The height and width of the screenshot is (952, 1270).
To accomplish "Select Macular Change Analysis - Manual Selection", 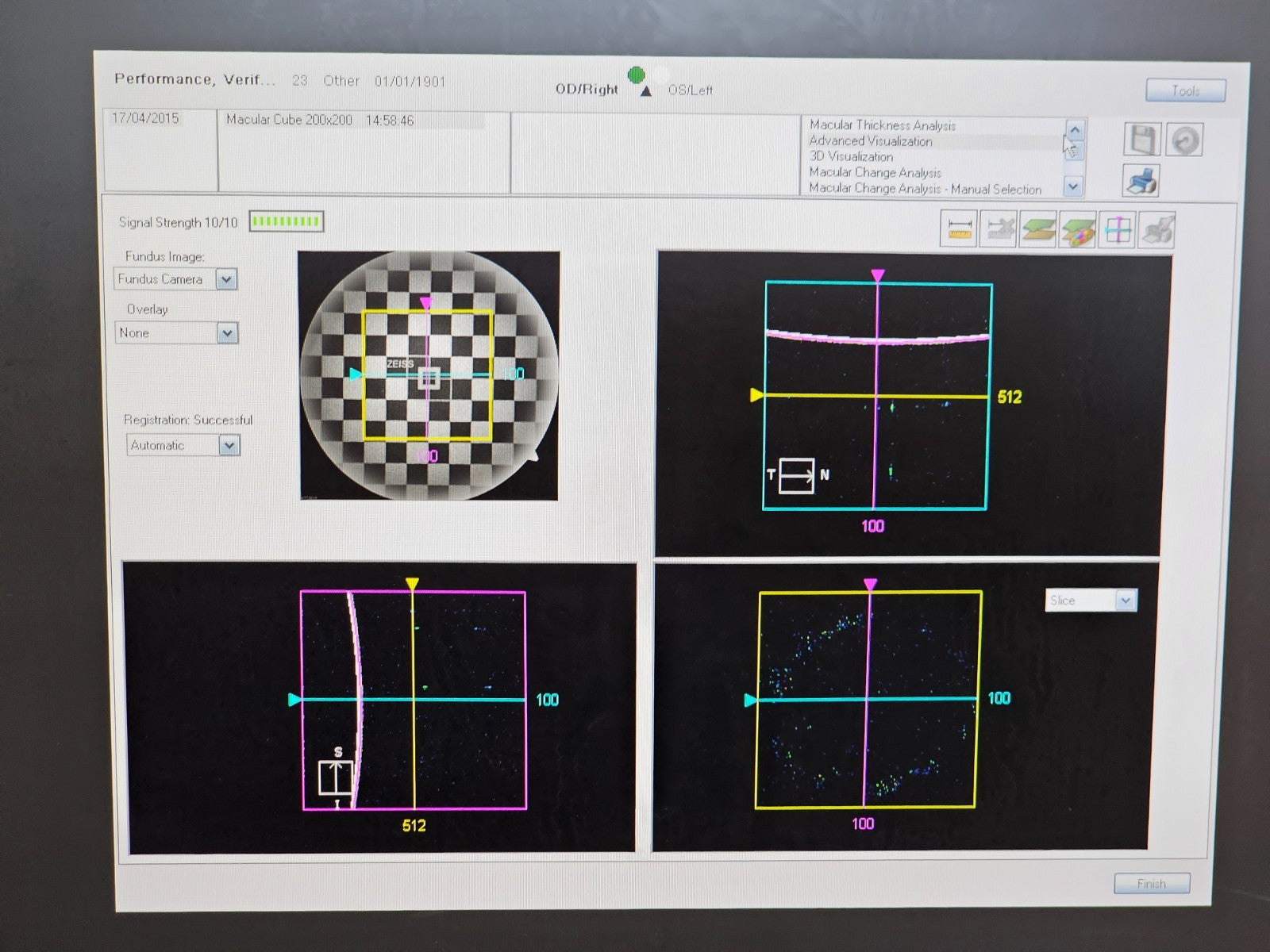I will click(x=925, y=189).
